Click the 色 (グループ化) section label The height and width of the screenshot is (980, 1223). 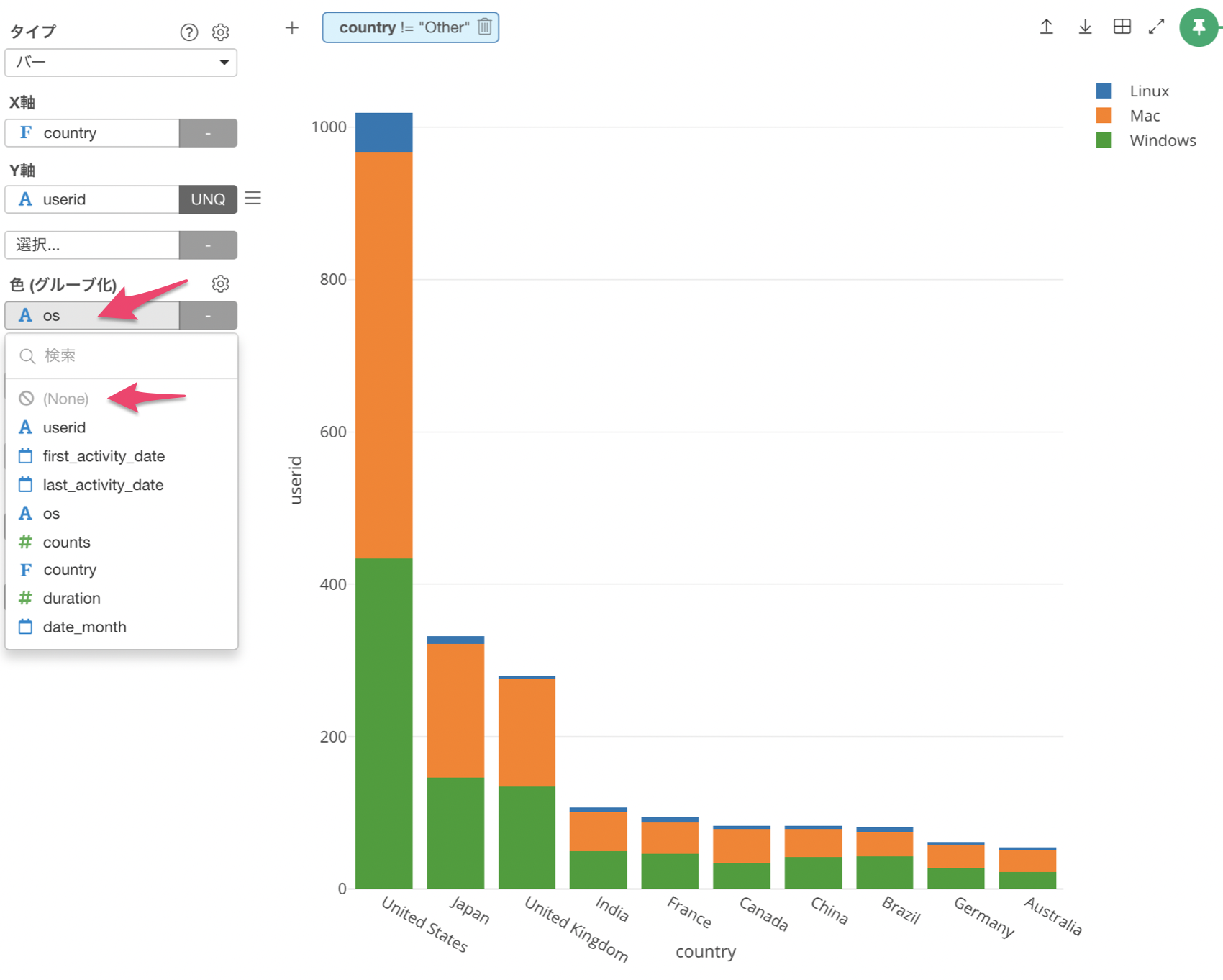pyautogui.click(x=63, y=285)
